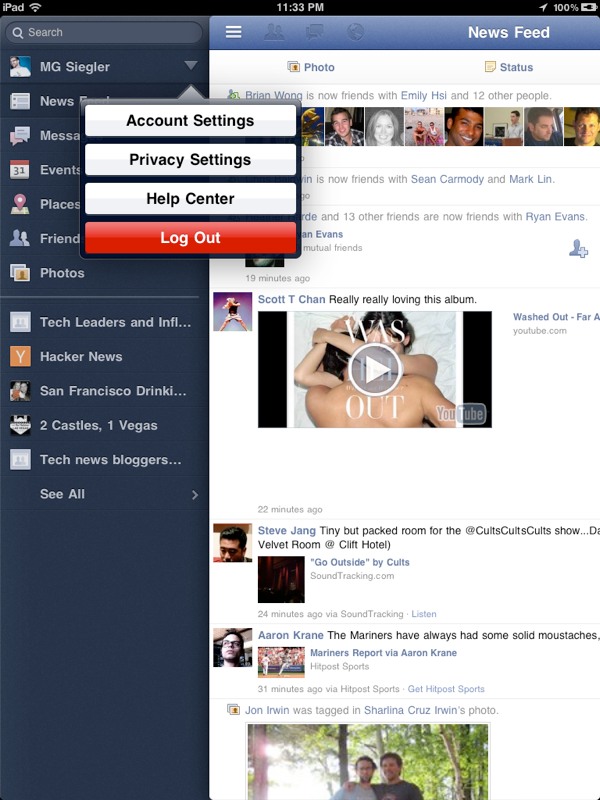This screenshot has width=600, height=800.
Task: Open Cults song thumbnail image
Action: pyautogui.click(x=281, y=580)
